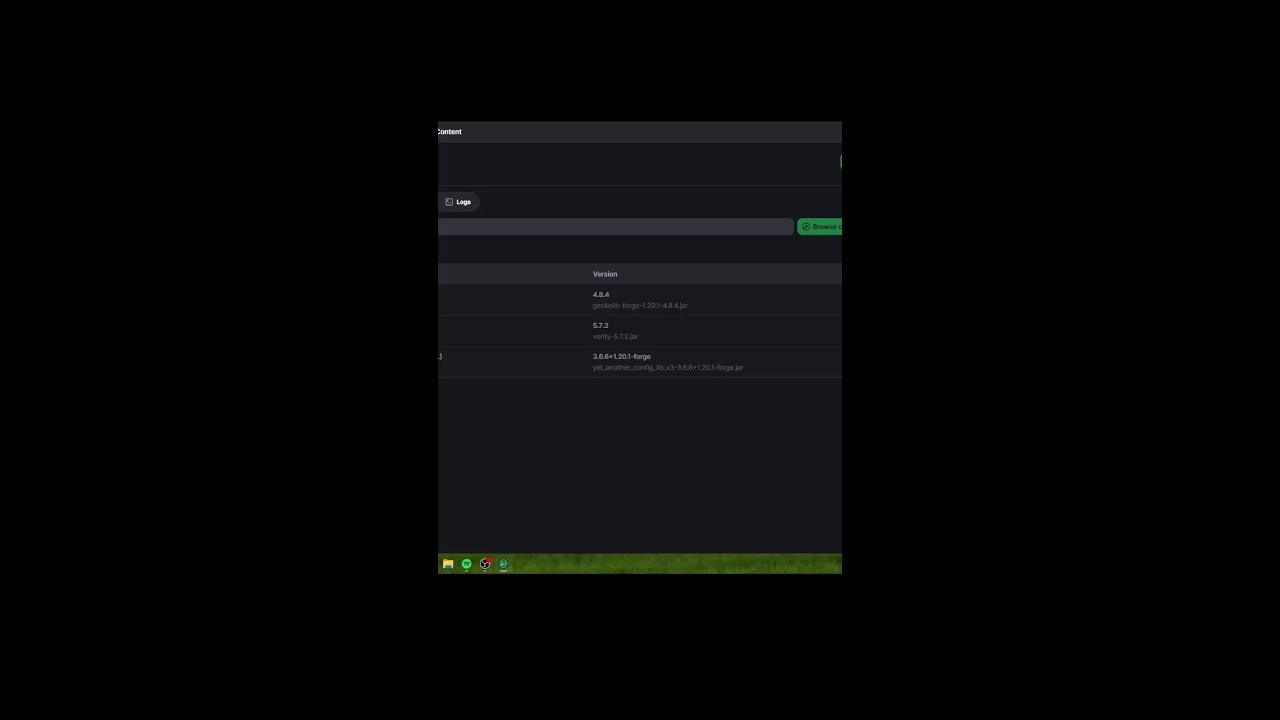Select verity-5.7.2.jar filename
Image resolution: width=1280 pixels, height=720 pixels.
(x=615, y=337)
